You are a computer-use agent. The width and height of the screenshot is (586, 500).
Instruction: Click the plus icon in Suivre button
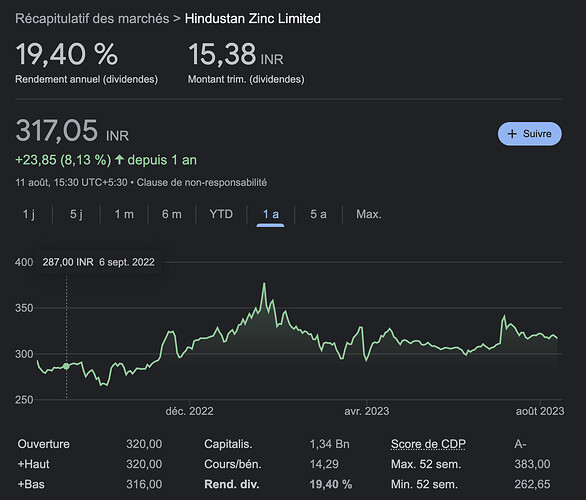(x=512, y=134)
